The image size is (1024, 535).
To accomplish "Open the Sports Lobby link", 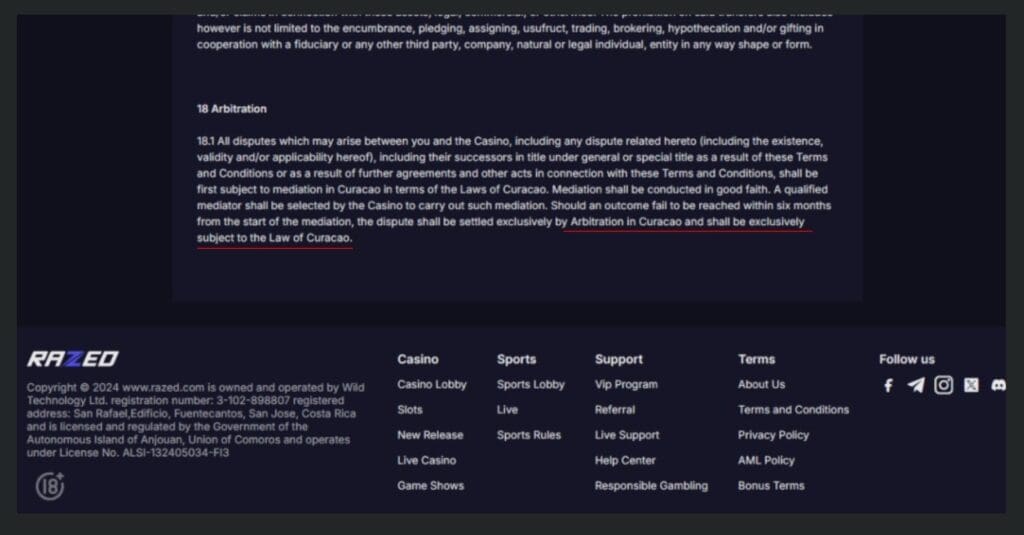I will (531, 384).
